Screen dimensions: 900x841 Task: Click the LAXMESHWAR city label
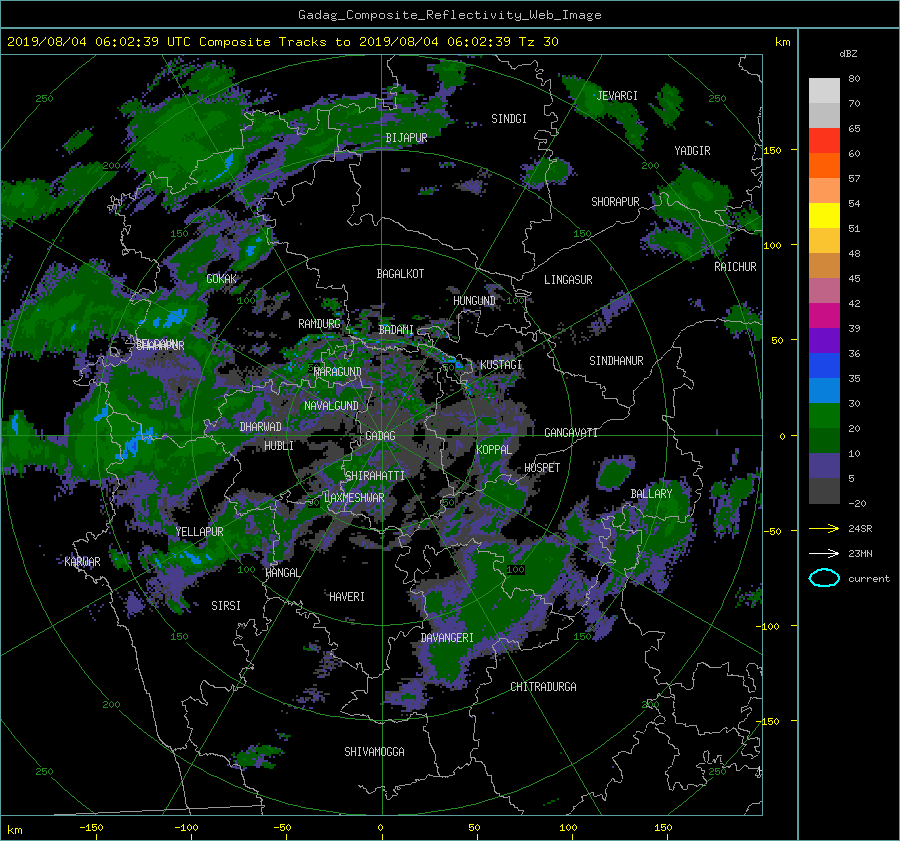click(354, 498)
